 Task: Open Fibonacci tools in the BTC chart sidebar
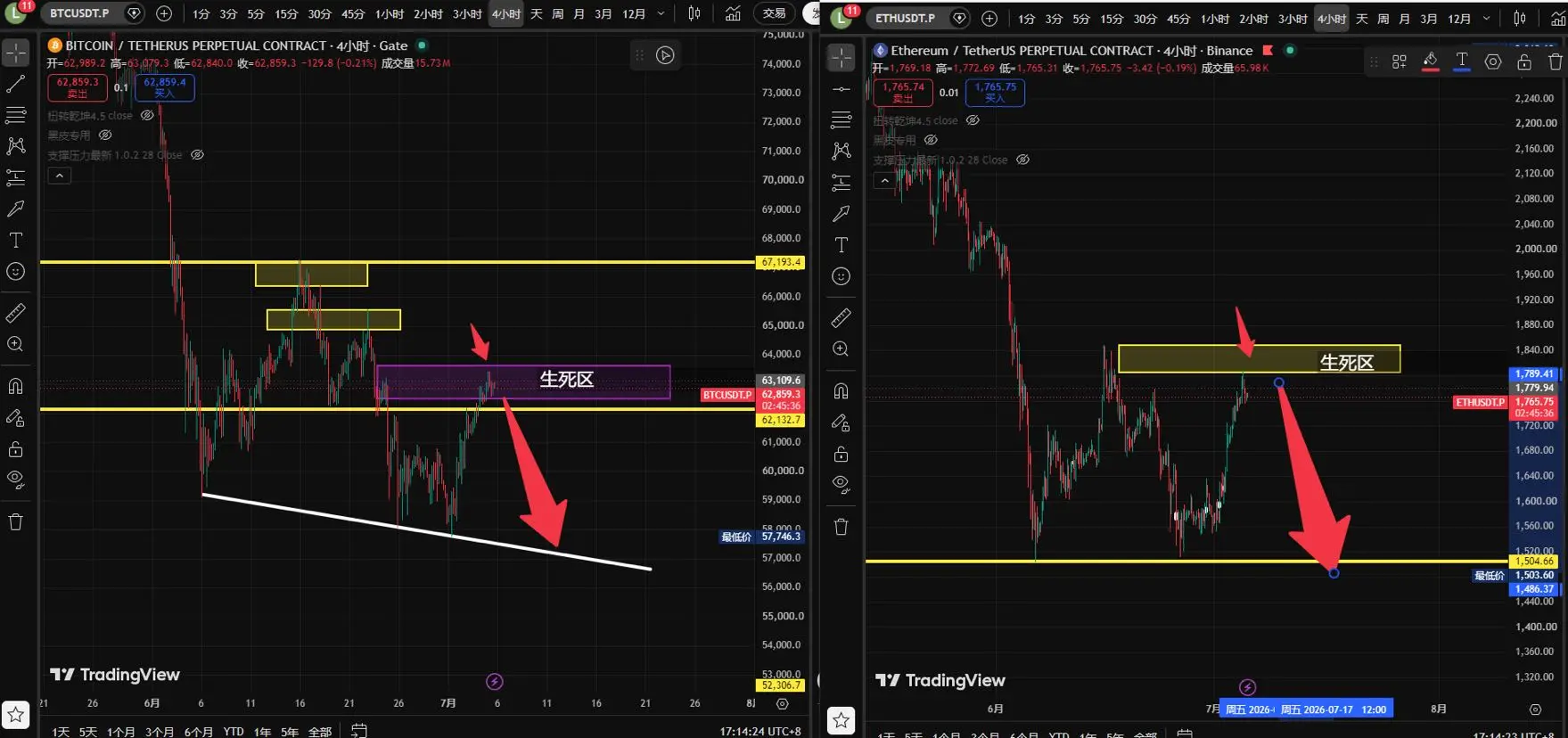[x=16, y=115]
